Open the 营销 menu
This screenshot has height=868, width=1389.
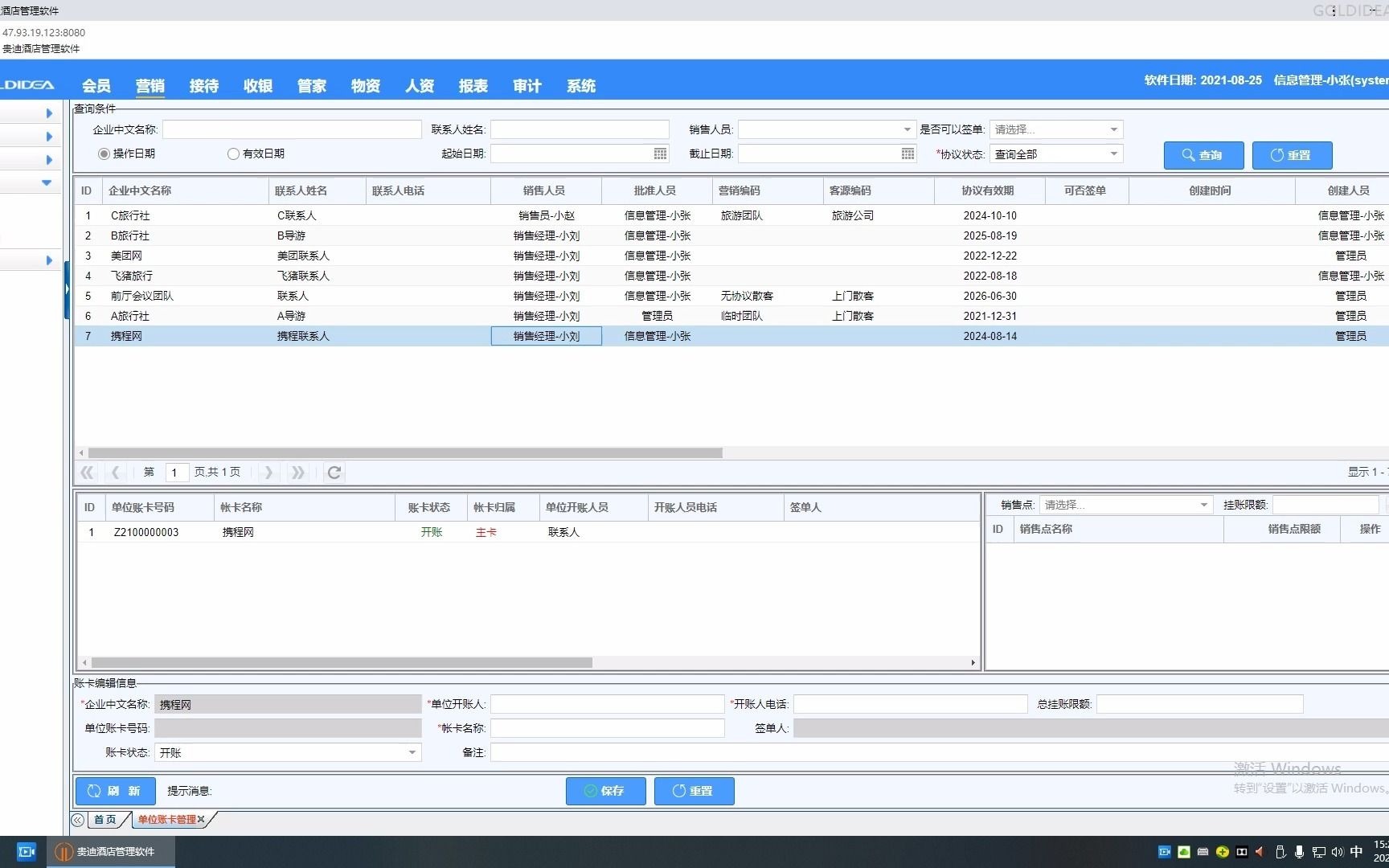pos(150,86)
